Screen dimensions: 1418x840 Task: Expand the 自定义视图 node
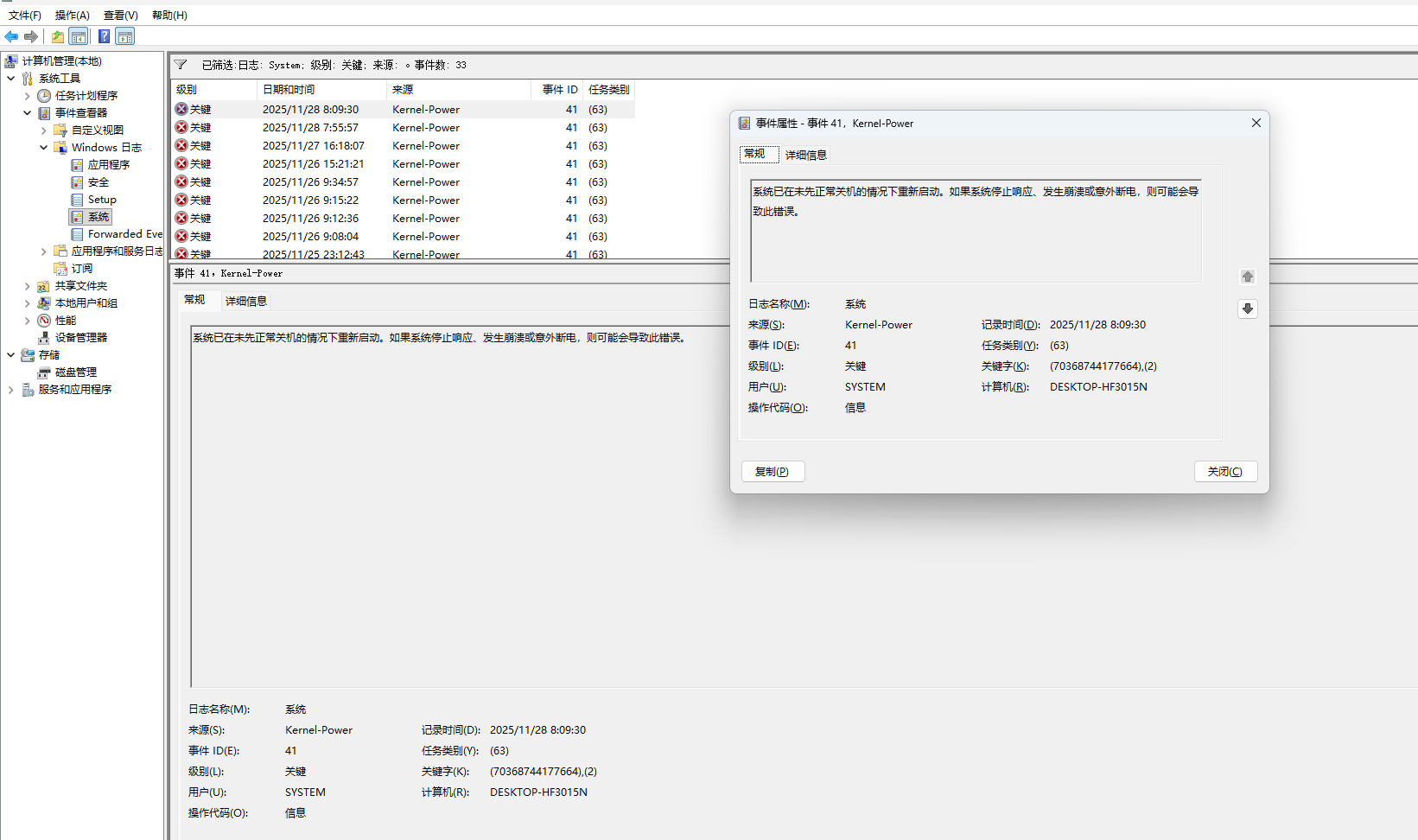(x=43, y=130)
